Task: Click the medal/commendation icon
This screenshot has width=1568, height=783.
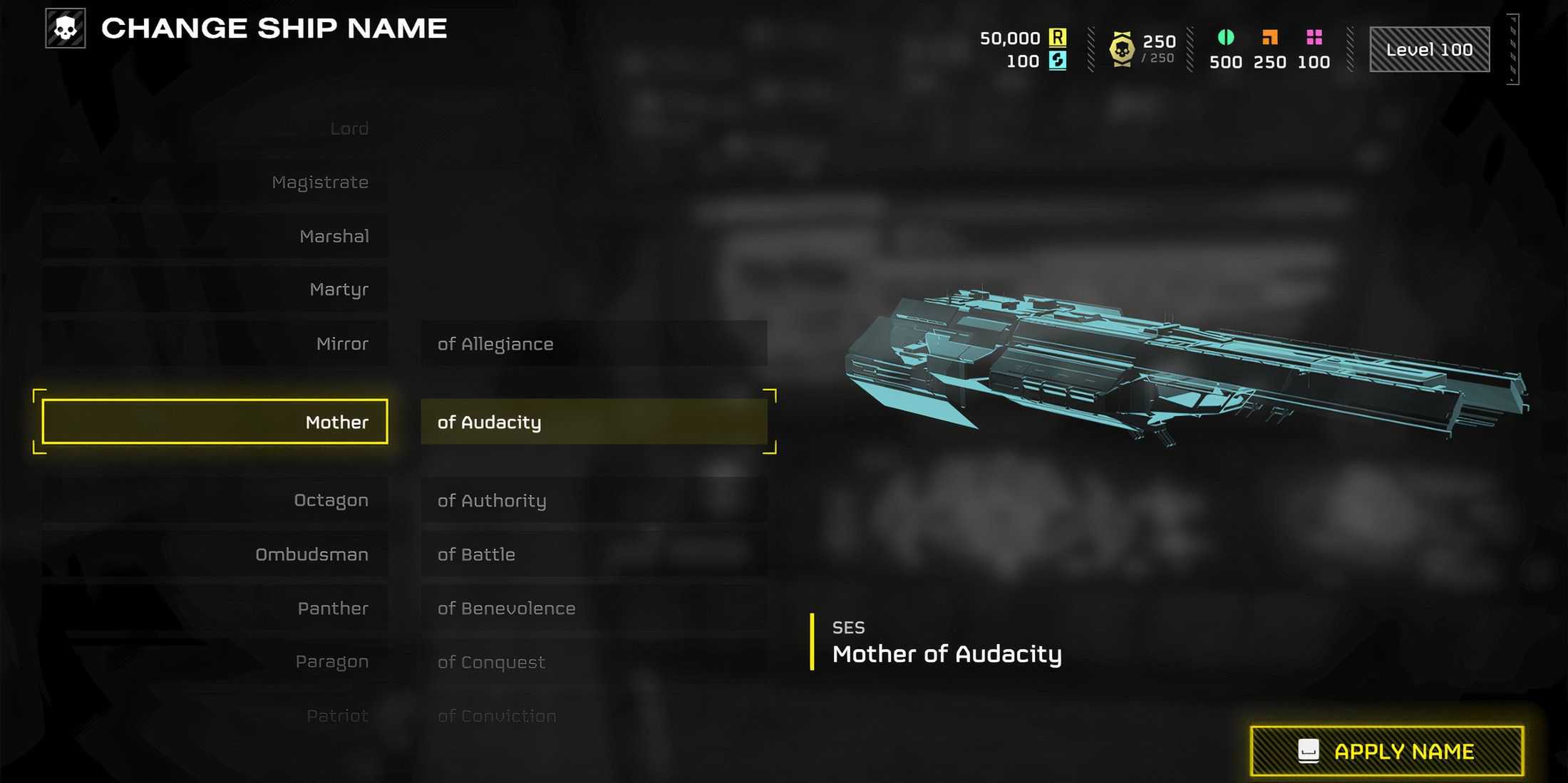Action: click(1117, 47)
